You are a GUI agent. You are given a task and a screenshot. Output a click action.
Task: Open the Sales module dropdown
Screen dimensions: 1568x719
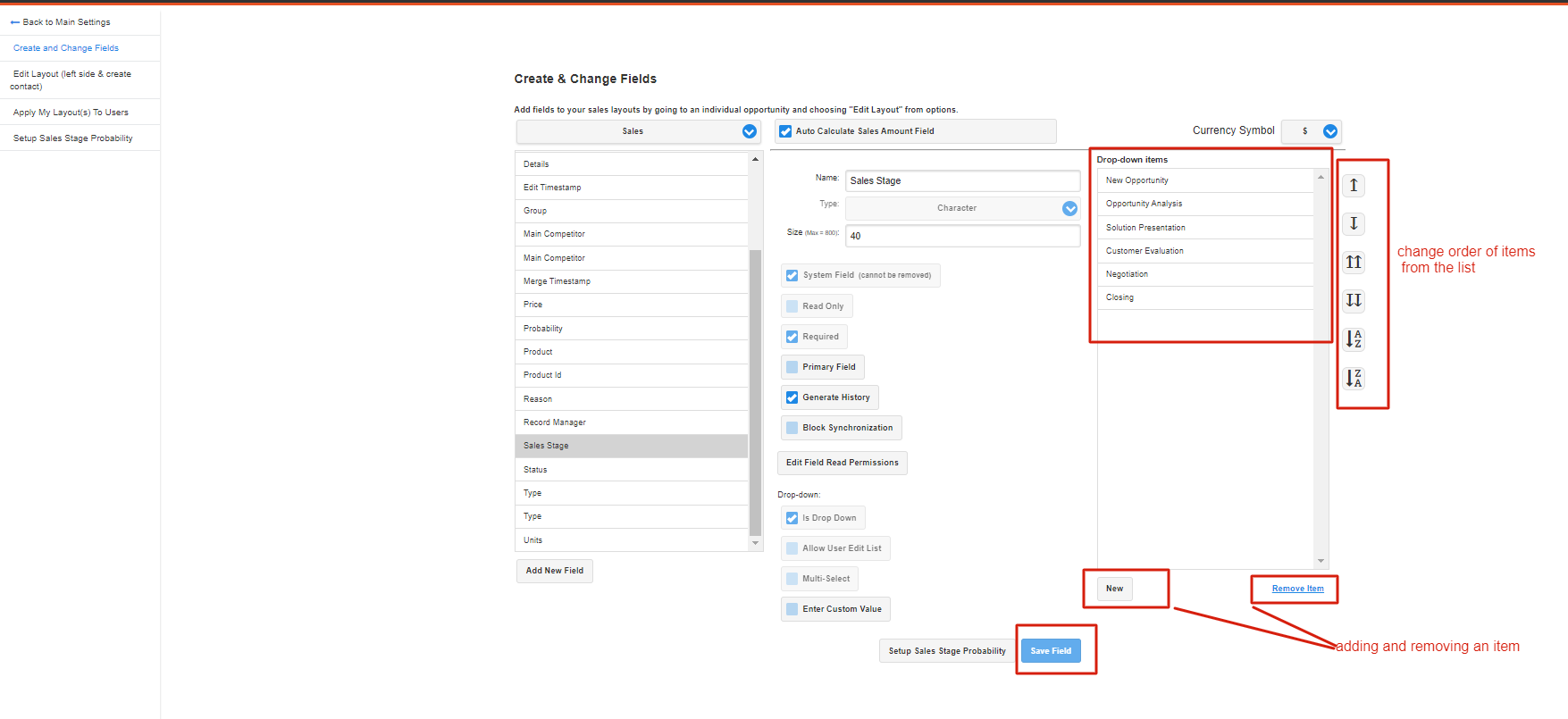749,131
